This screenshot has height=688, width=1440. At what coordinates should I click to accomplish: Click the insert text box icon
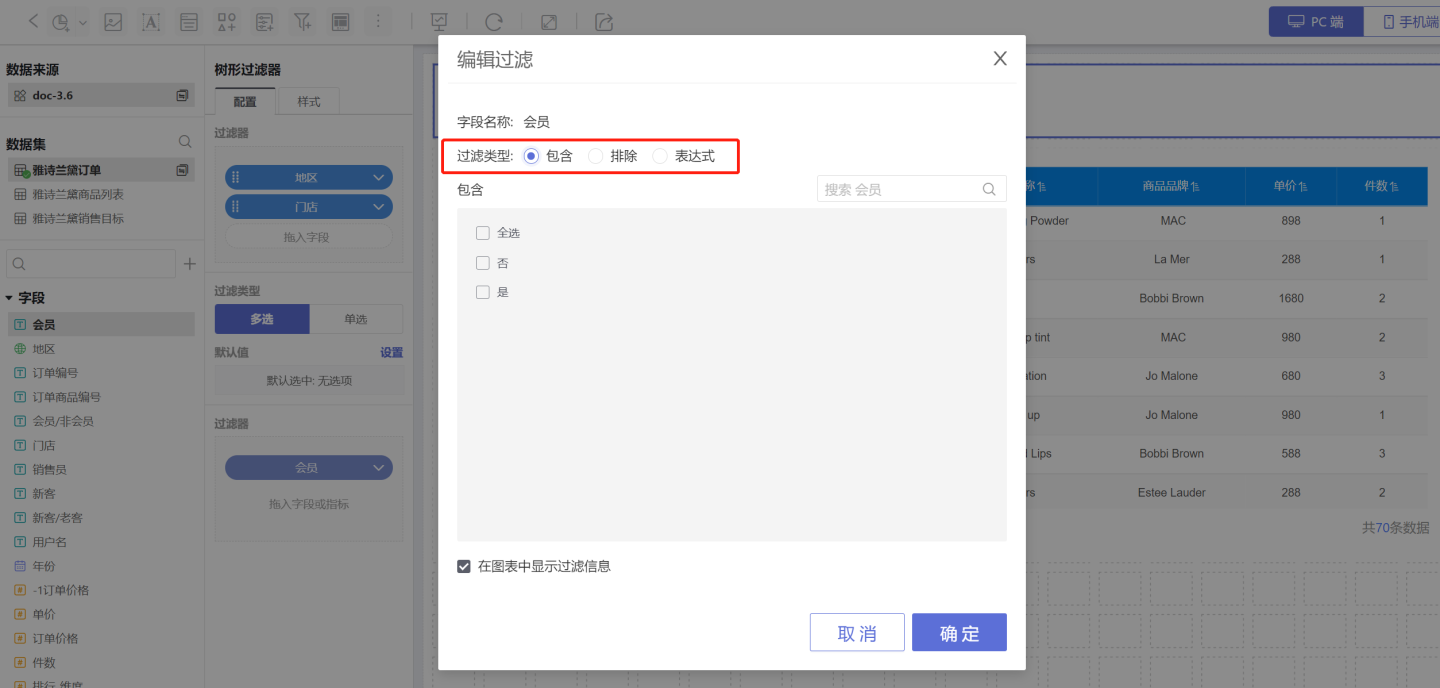coord(151,21)
